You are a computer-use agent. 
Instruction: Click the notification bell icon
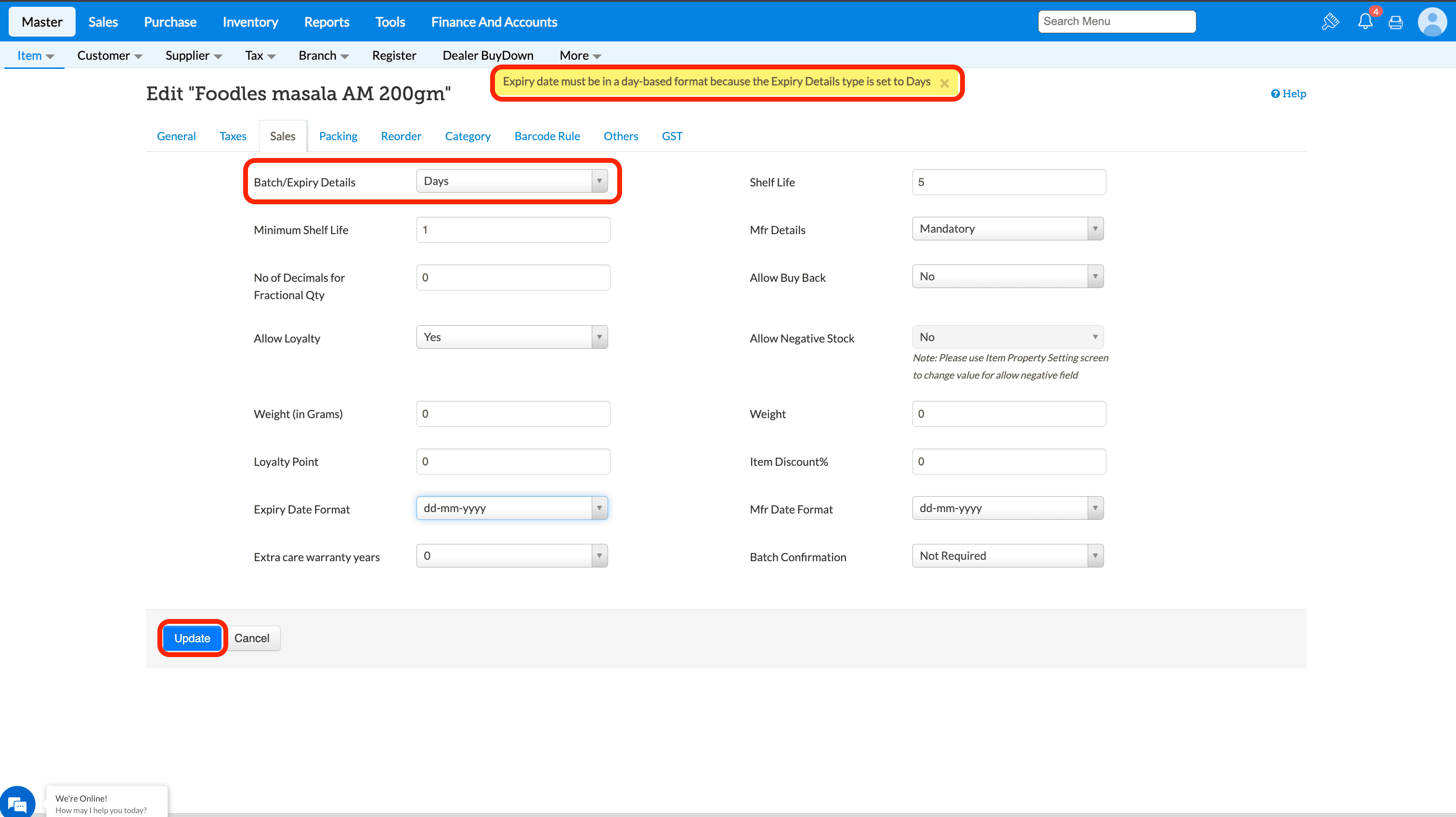tap(1365, 22)
